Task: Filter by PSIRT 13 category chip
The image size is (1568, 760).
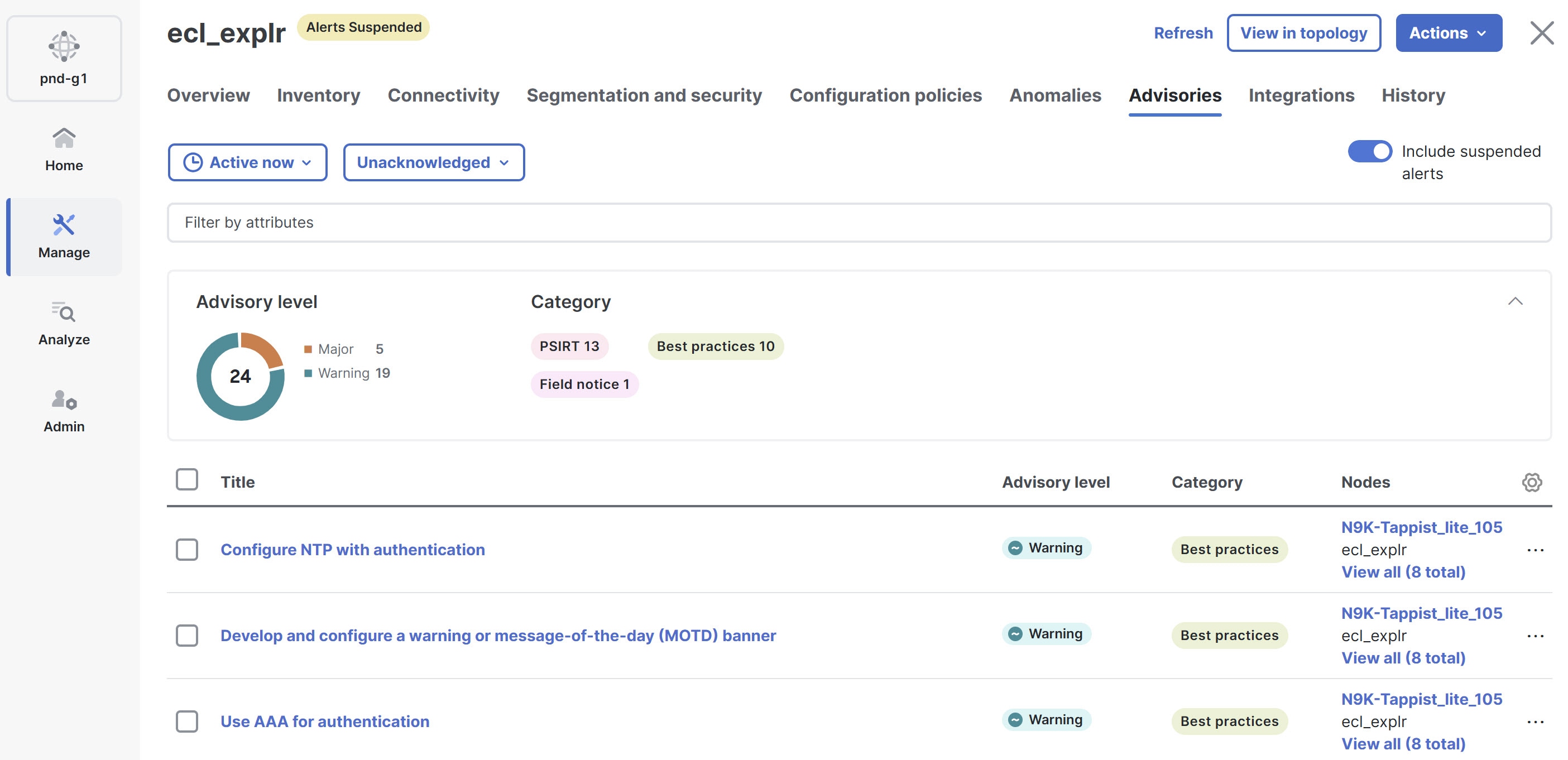Action: (569, 346)
